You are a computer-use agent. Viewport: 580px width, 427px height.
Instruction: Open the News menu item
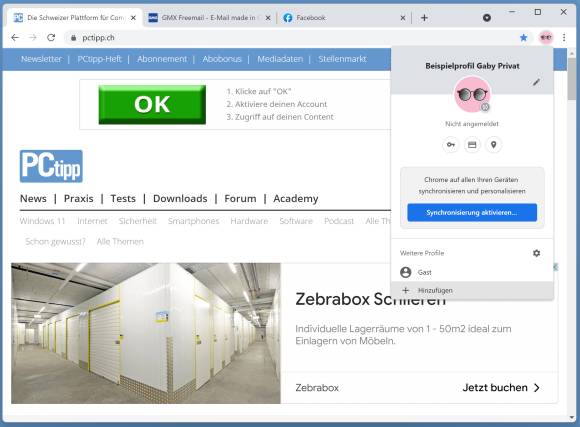pos(33,199)
